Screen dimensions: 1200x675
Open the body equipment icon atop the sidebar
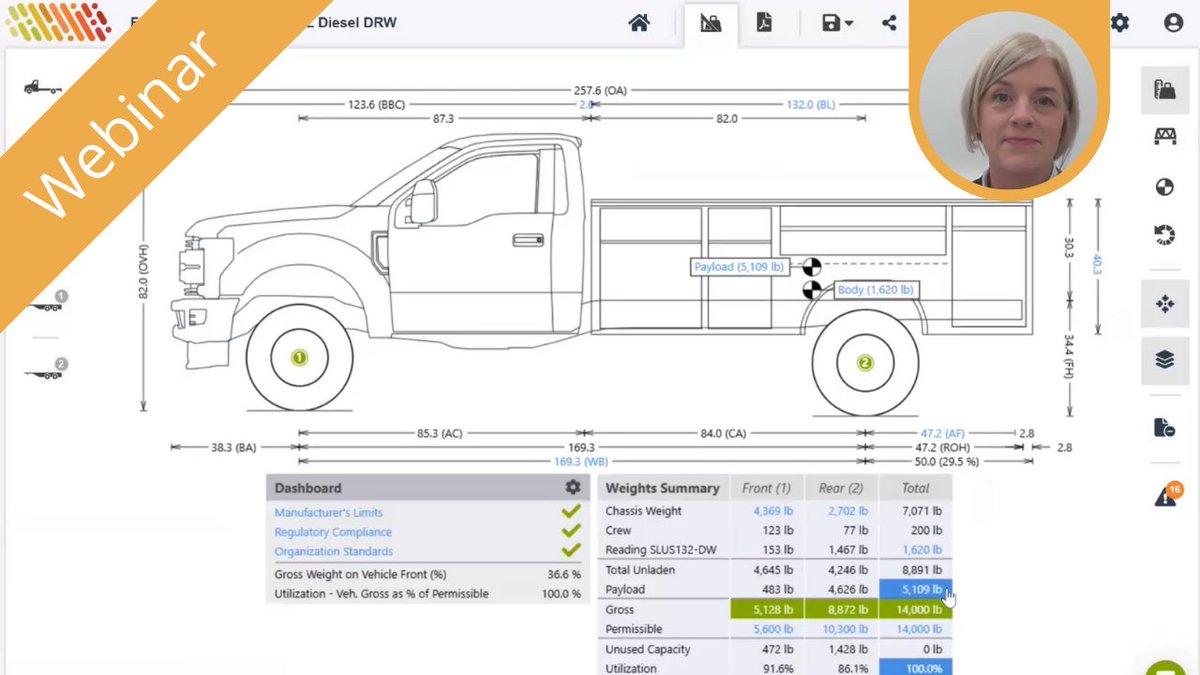click(x=1163, y=88)
